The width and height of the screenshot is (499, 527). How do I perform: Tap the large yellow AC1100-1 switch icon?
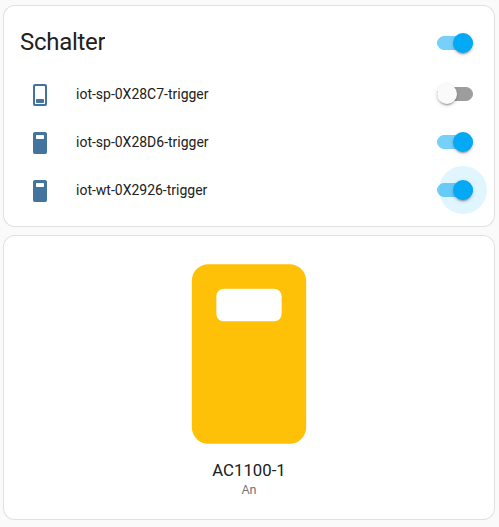249,354
